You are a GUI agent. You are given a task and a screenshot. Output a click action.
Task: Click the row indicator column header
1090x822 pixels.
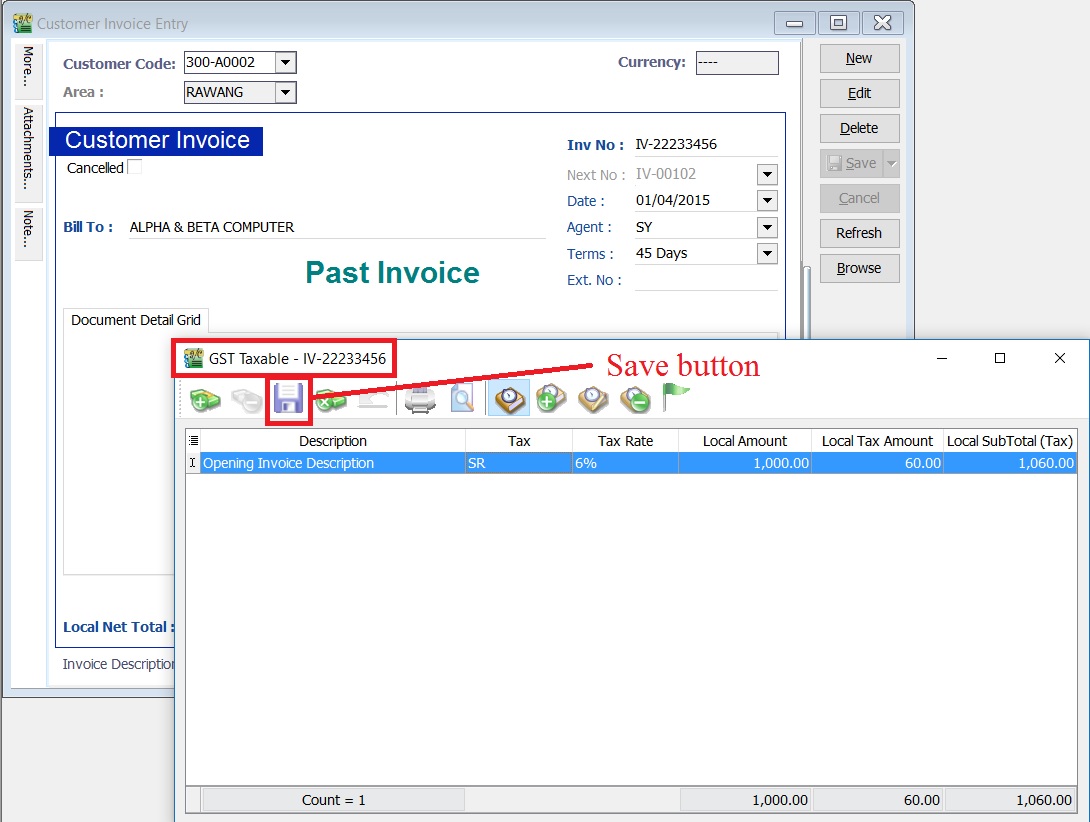190,440
